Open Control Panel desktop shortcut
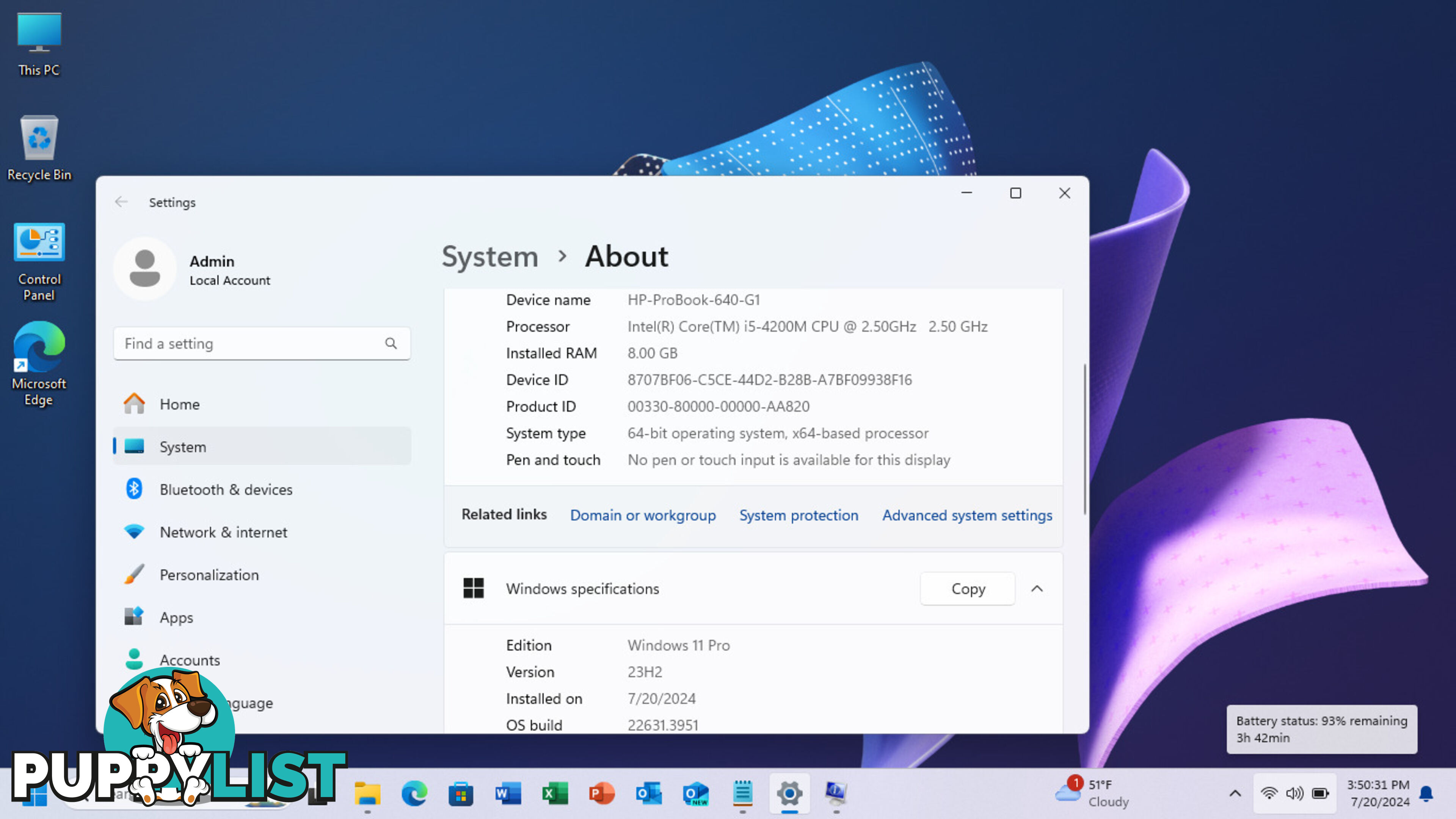The width and height of the screenshot is (1456, 819). tap(39, 261)
